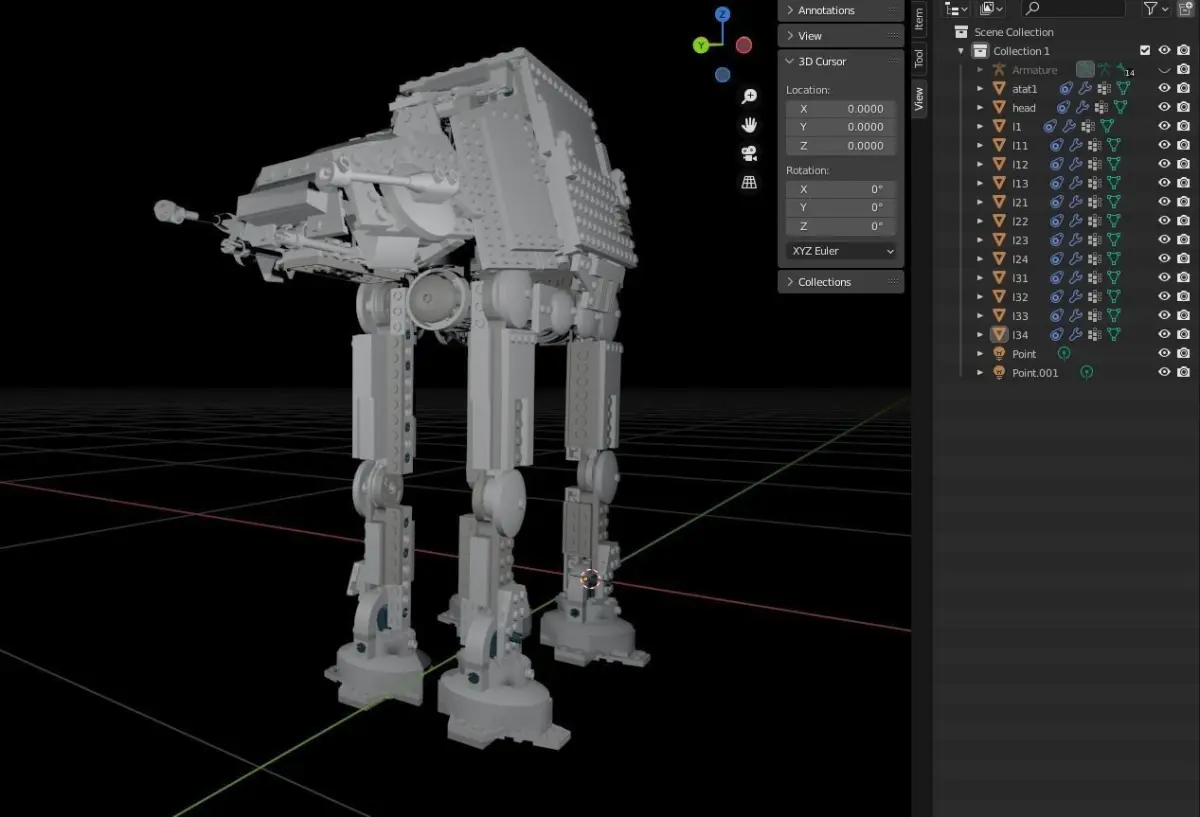
Task: Hide the head object with eye icon
Action: [x=1164, y=107]
